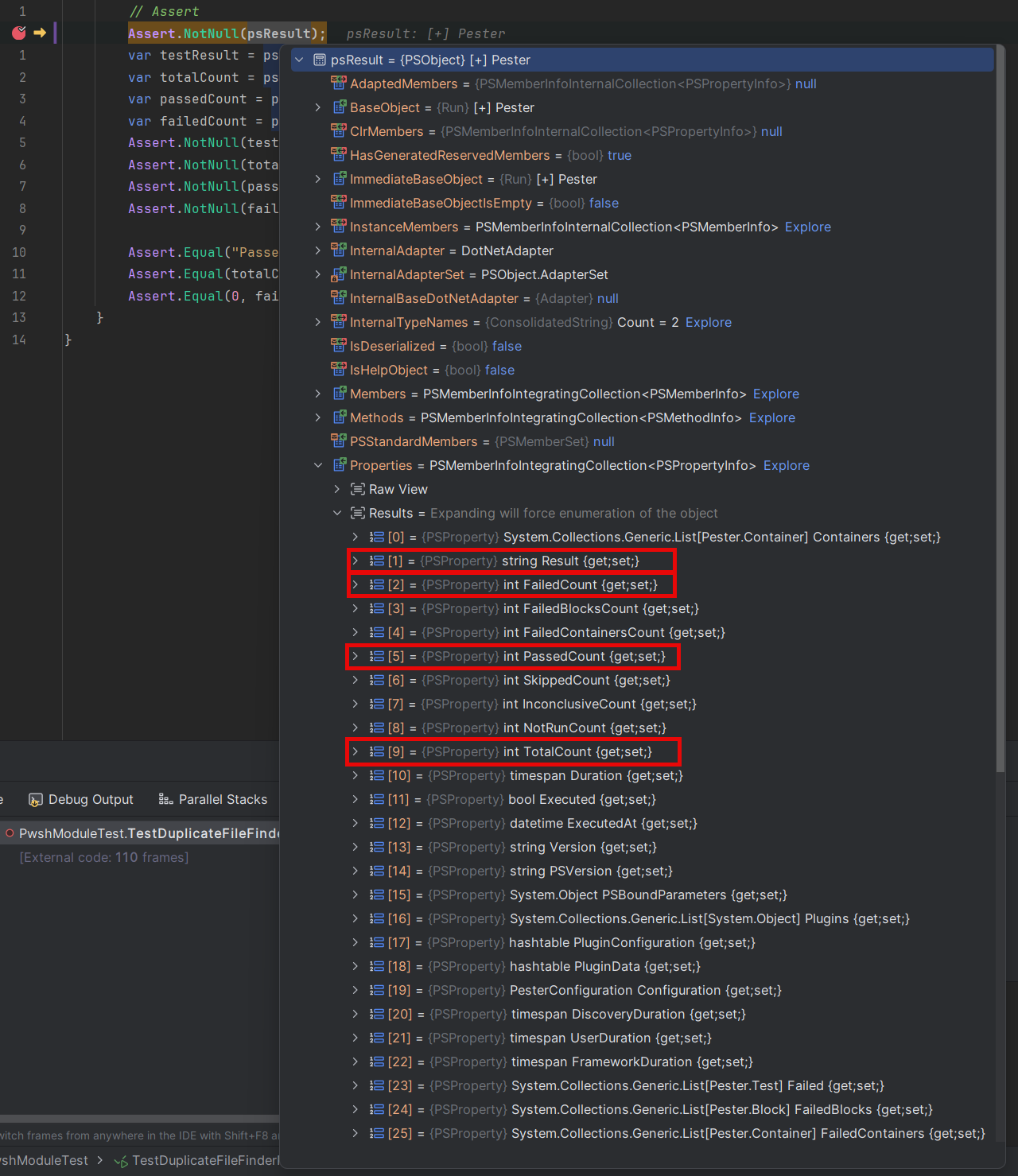Expand the PassedCount property entry
This screenshot has width=1018, height=1176.
[356, 657]
